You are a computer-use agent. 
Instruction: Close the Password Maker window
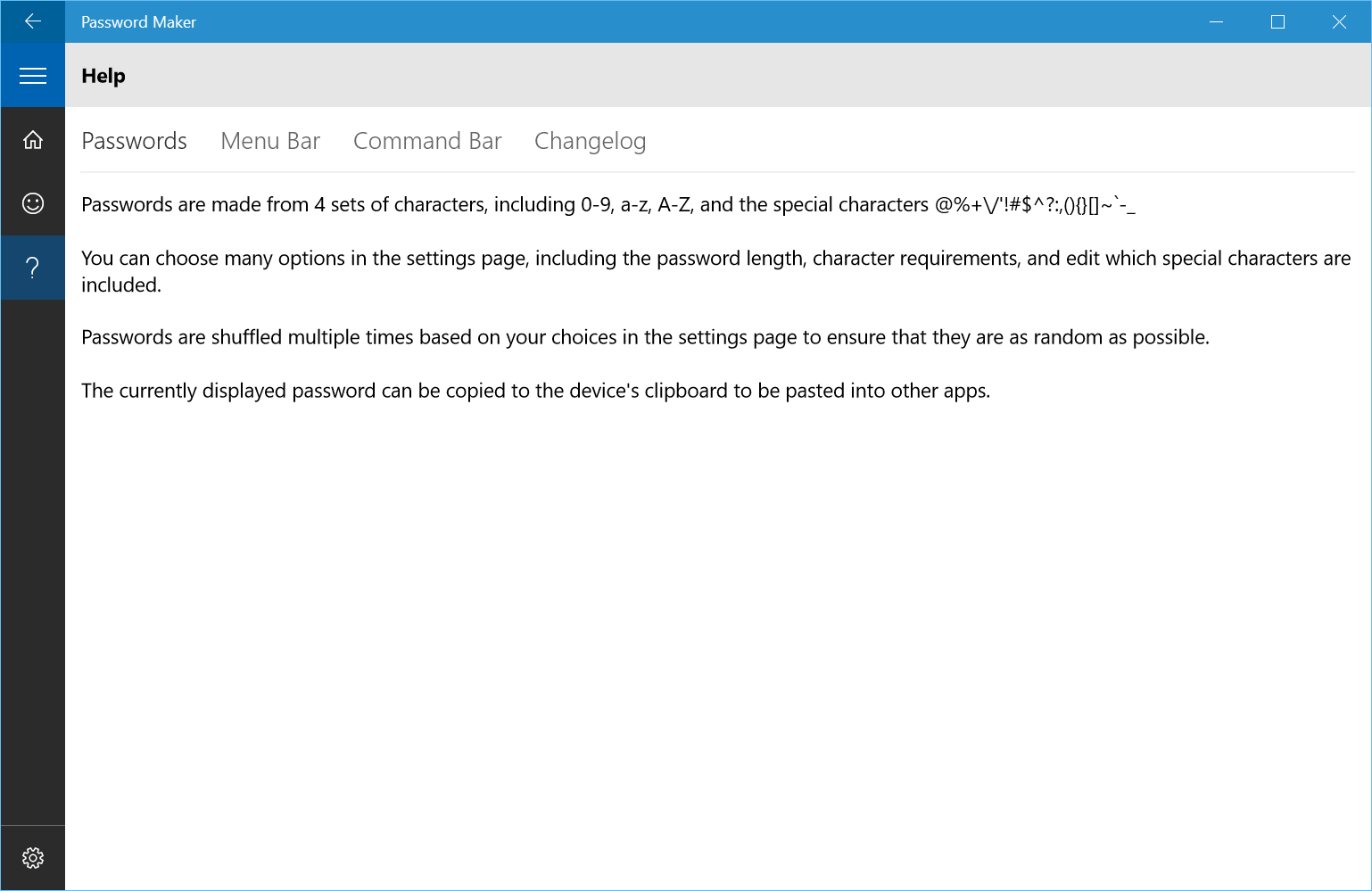click(1339, 21)
